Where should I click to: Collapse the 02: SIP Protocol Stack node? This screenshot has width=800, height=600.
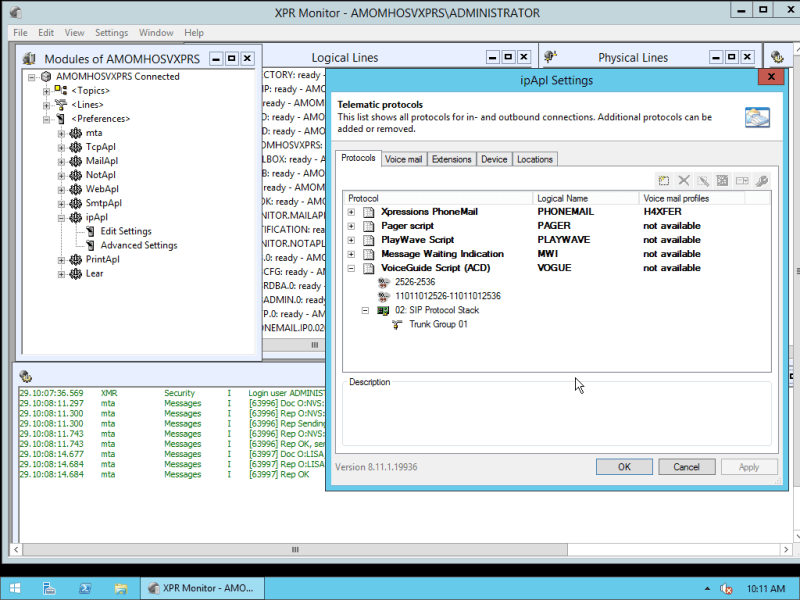point(365,310)
